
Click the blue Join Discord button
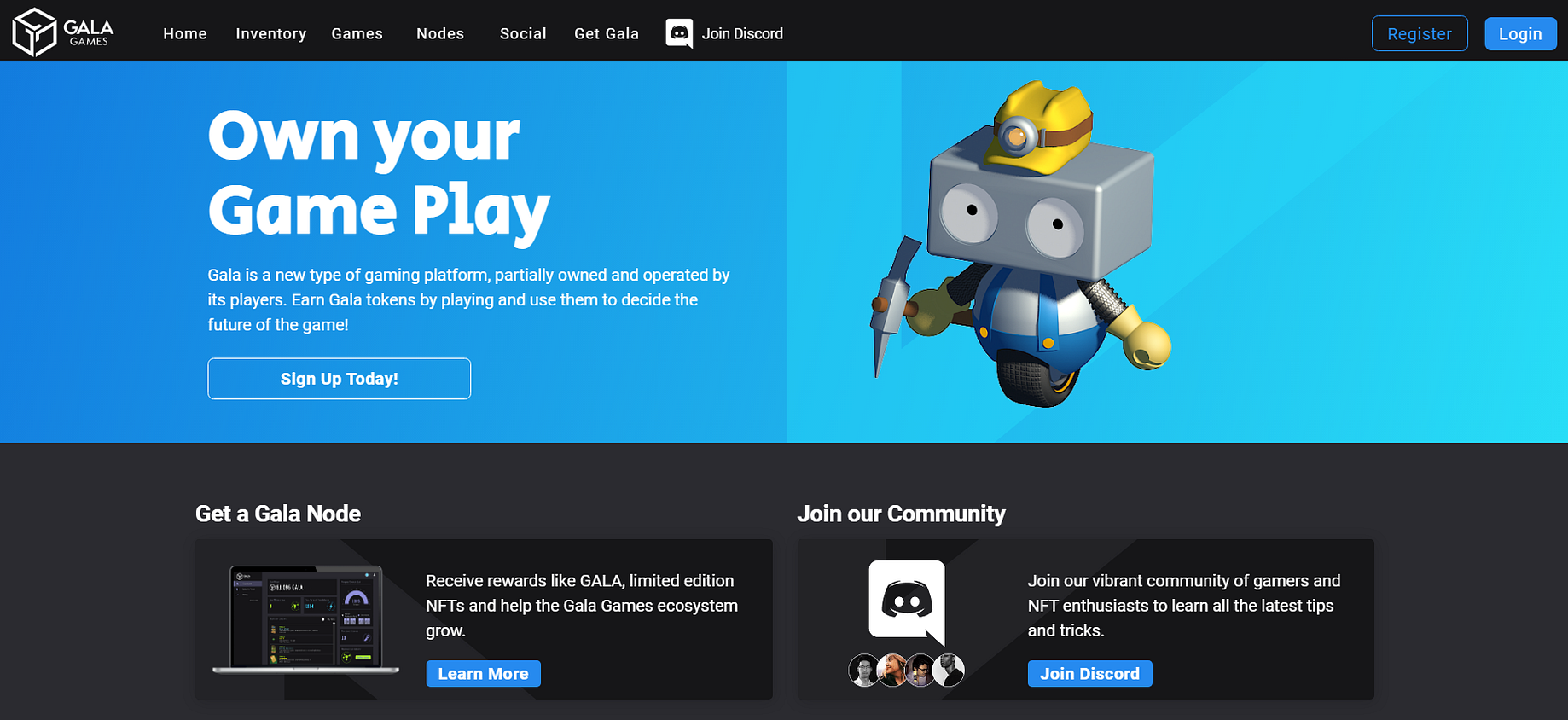tap(1089, 674)
